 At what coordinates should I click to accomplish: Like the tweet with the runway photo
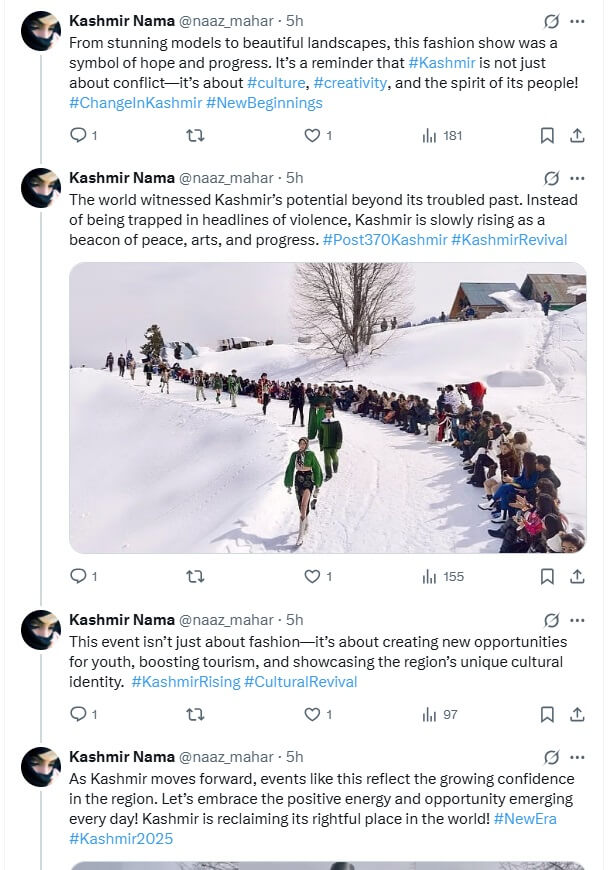click(x=312, y=576)
